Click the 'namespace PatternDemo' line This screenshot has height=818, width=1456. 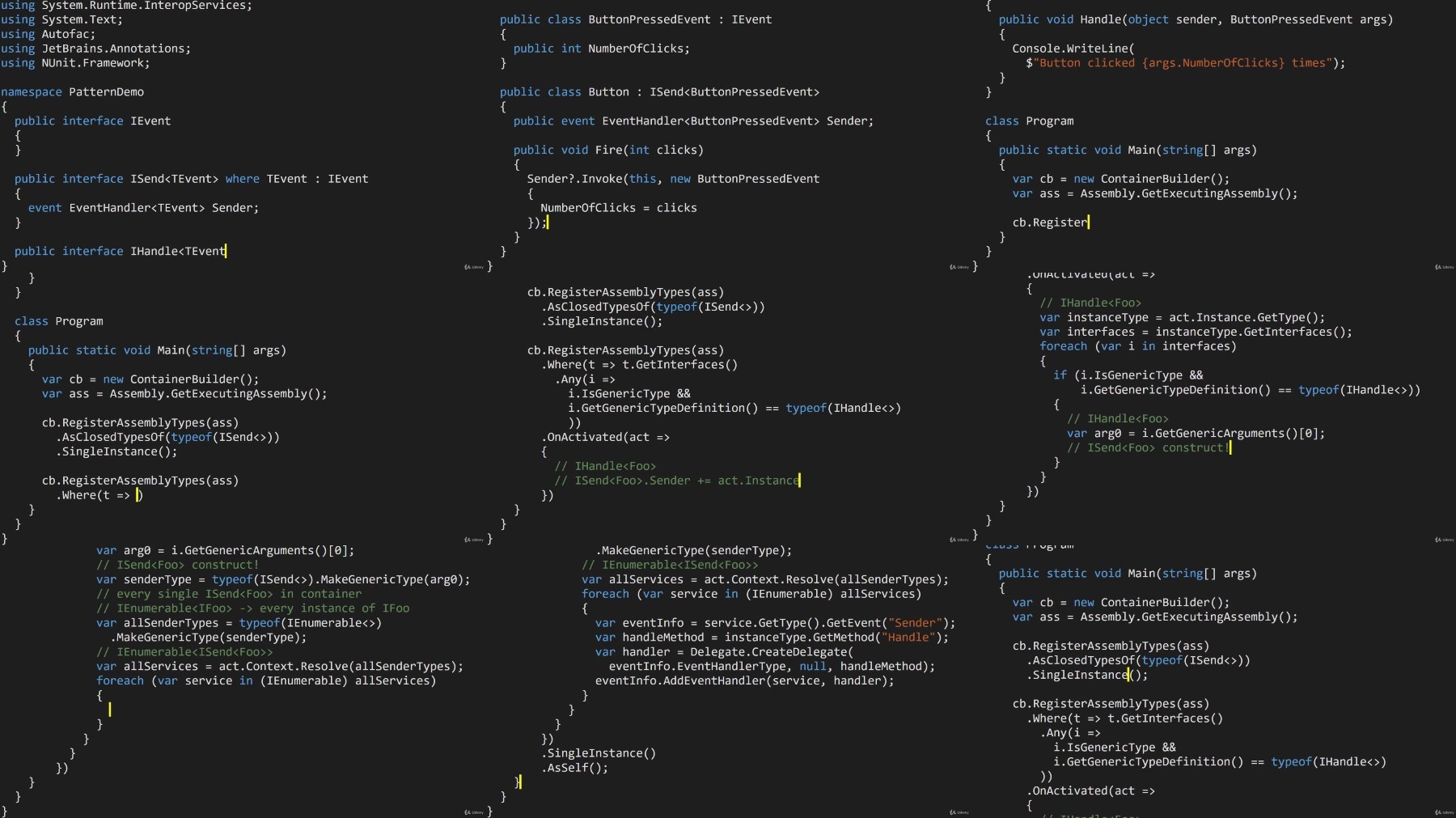click(72, 92)
